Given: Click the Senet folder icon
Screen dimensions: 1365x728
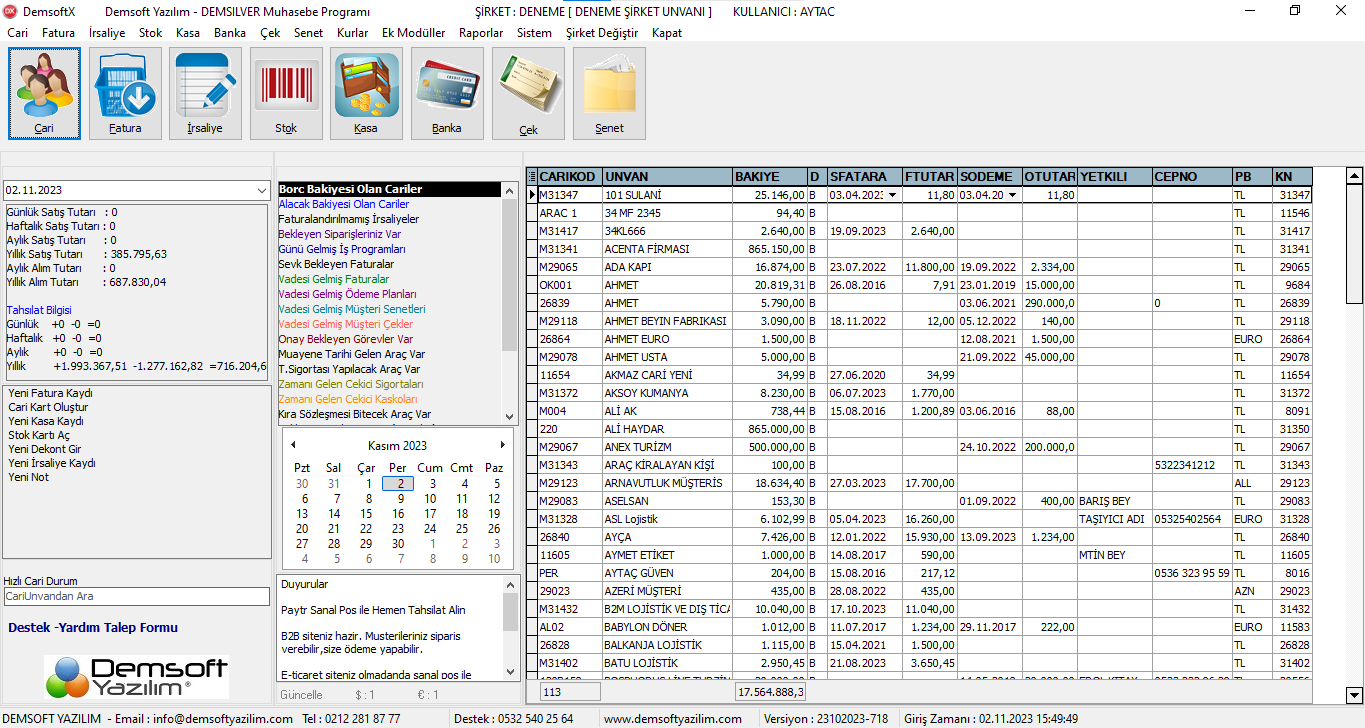Looking at the screenshot, I should pyautogui.click(x=609, y=93).
